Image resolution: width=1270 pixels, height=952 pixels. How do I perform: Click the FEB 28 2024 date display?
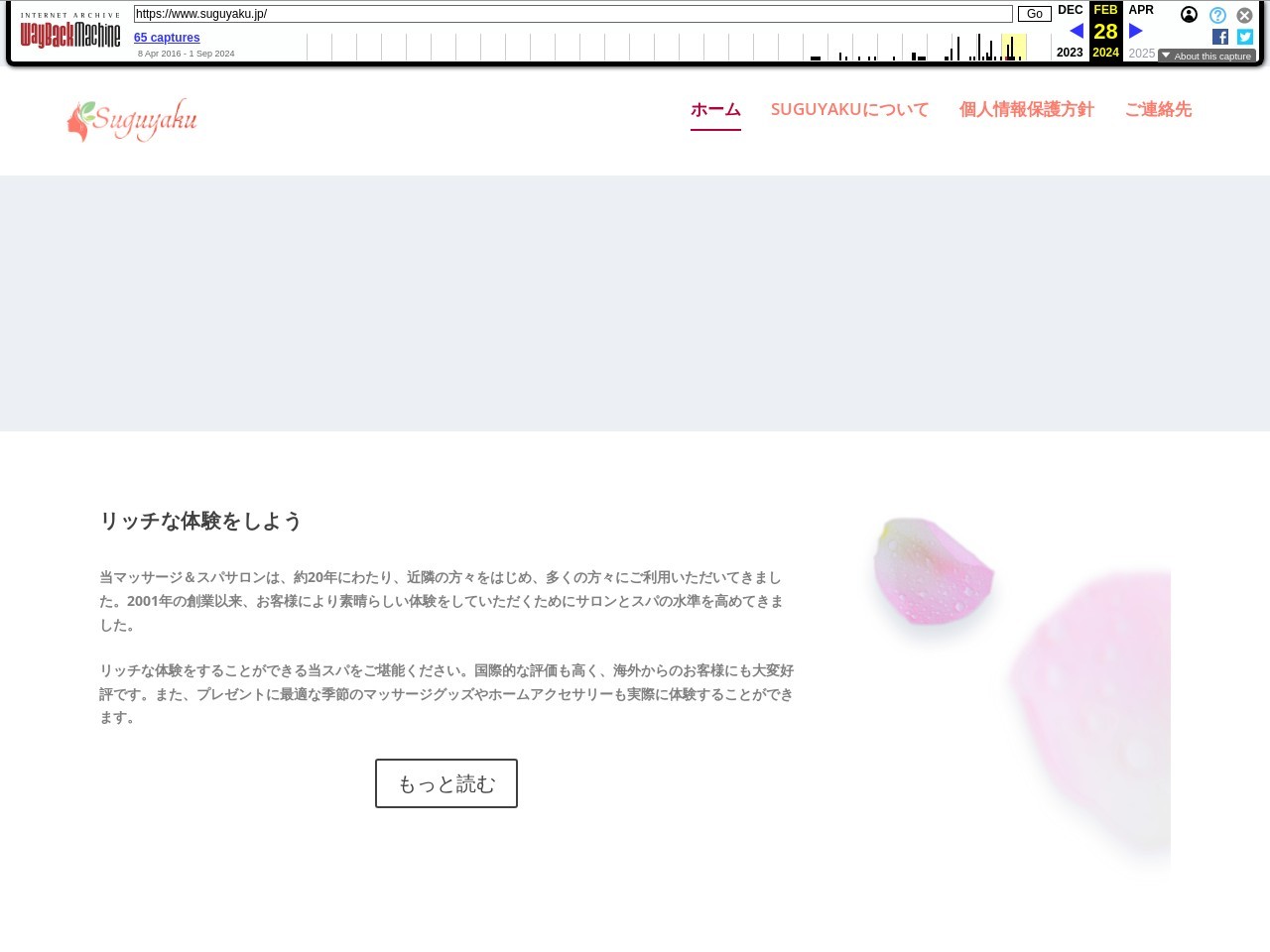click(x=1105, y=31)
